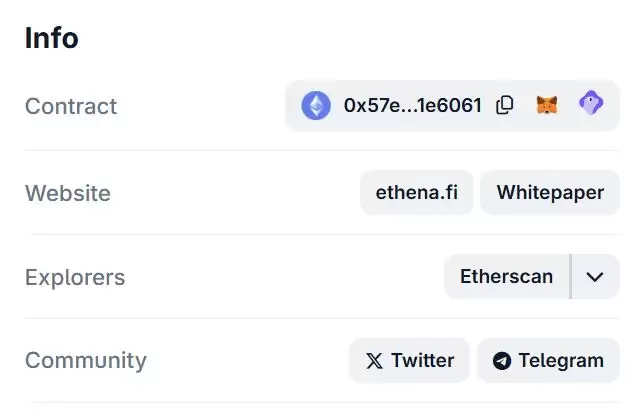Image resolution: width=643 pixels, height=415 pixels.
Task: Click the Ethereum network logo icon
Action: [316, 105]
